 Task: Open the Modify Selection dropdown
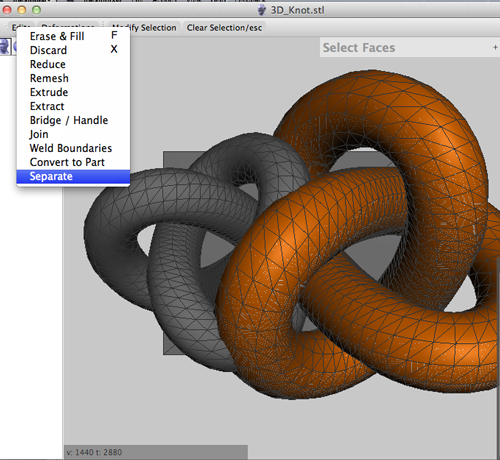[144, 28]
